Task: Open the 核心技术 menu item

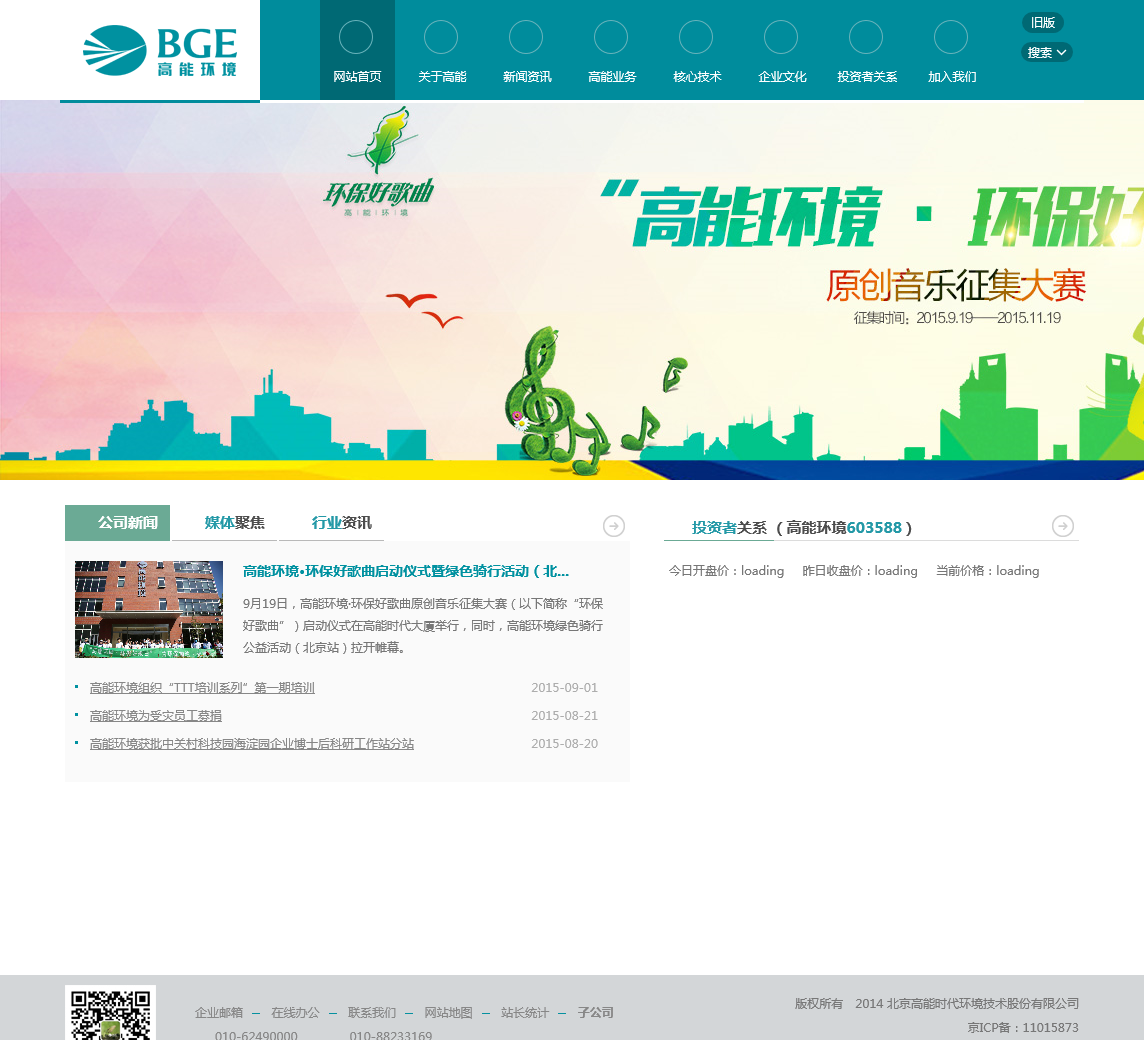Action: (697, 77)
